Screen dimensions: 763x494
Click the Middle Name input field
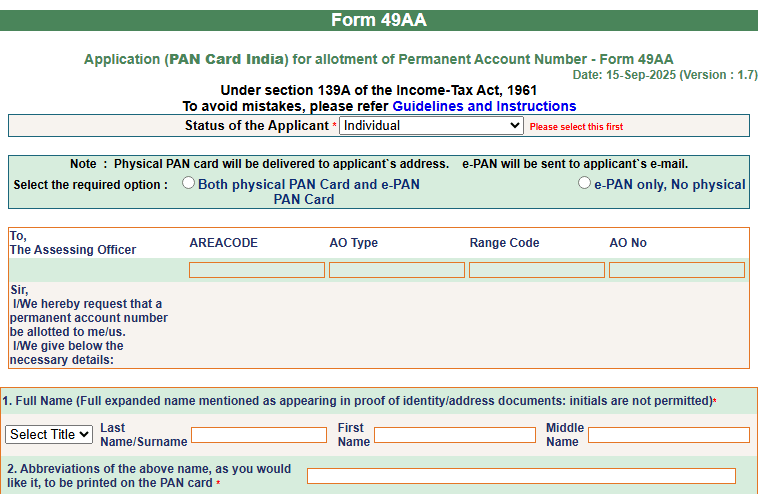click(x=669, y=435)
